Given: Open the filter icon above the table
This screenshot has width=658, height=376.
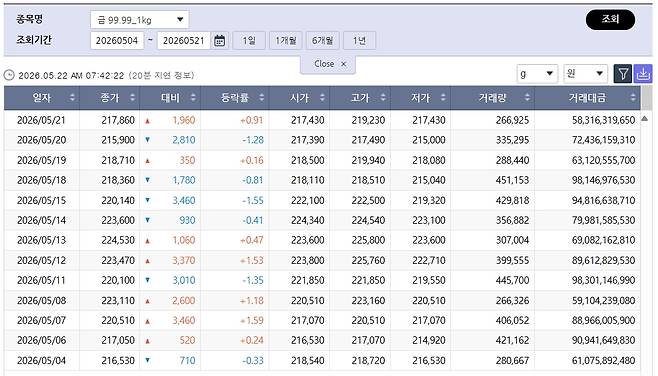Looking at the screenshot, I should point(623,74).
